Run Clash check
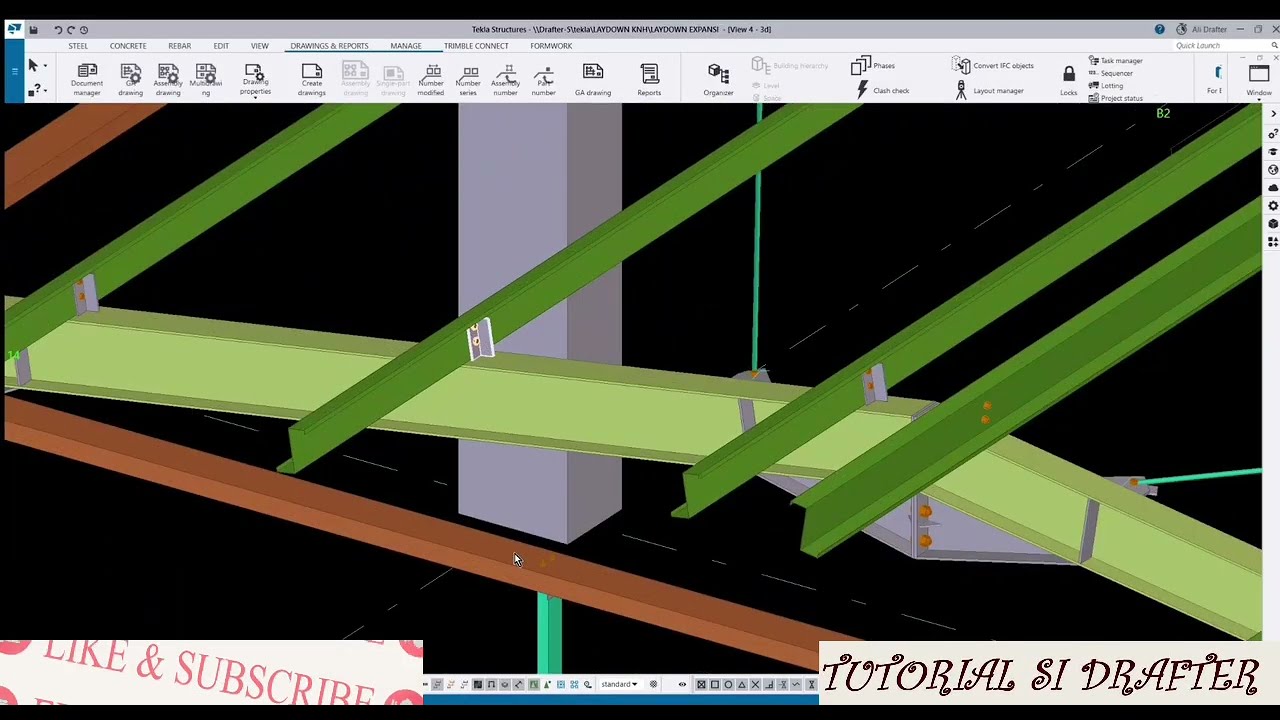 point(882,91)
